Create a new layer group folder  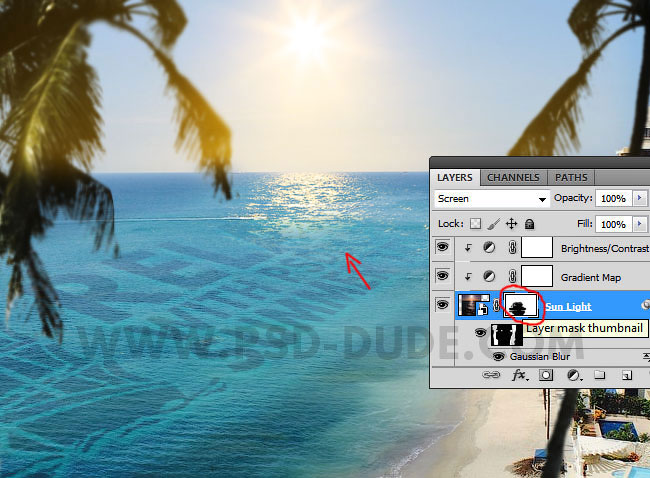(600, 376)
